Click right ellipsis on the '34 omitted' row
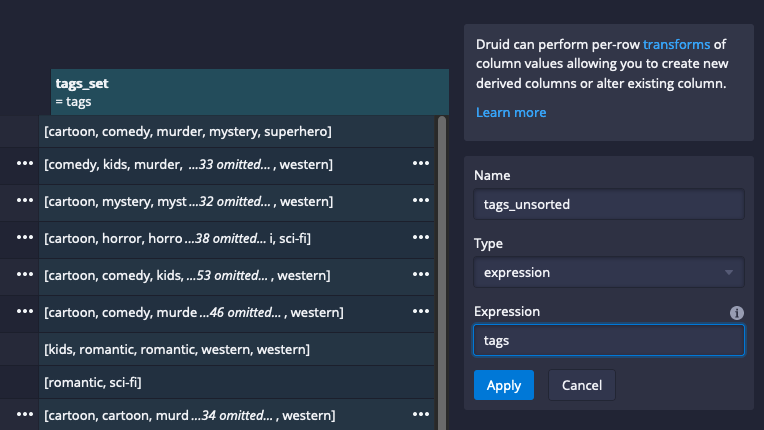This screenshot has width=764, height=430. (421, 414)
